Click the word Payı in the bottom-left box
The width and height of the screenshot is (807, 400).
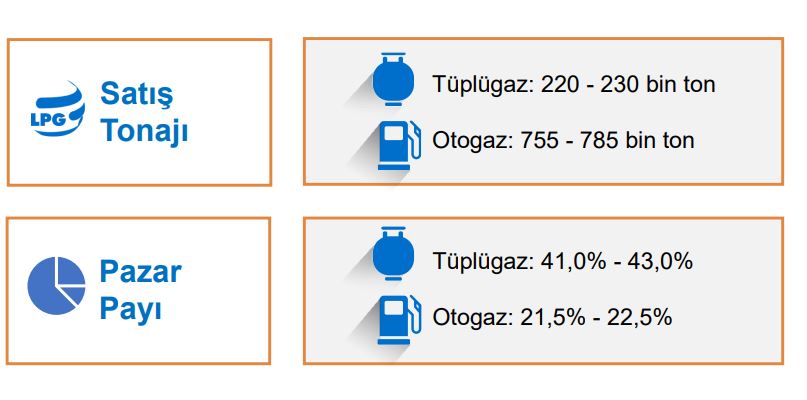(131, 309)
